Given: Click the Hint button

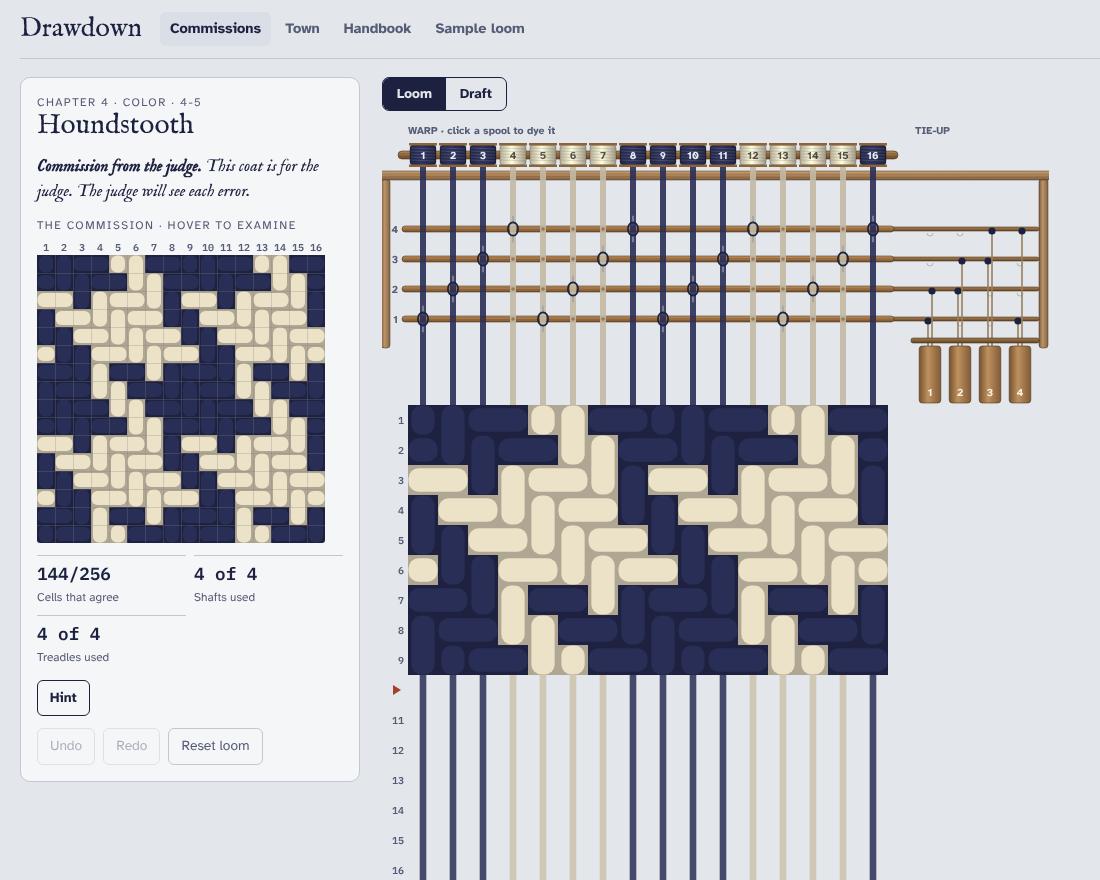Looking at the screenshot, I should [x=63, y=698].
